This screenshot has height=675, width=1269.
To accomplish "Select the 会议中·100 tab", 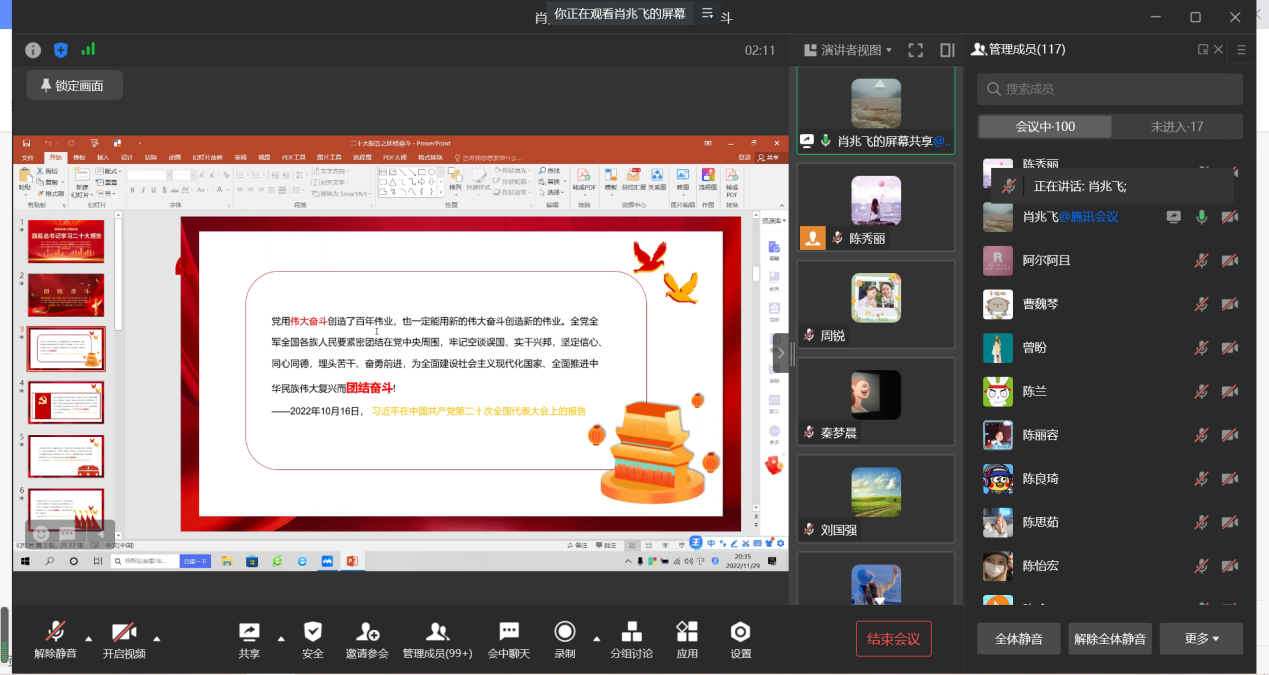I will (1045, 127).
